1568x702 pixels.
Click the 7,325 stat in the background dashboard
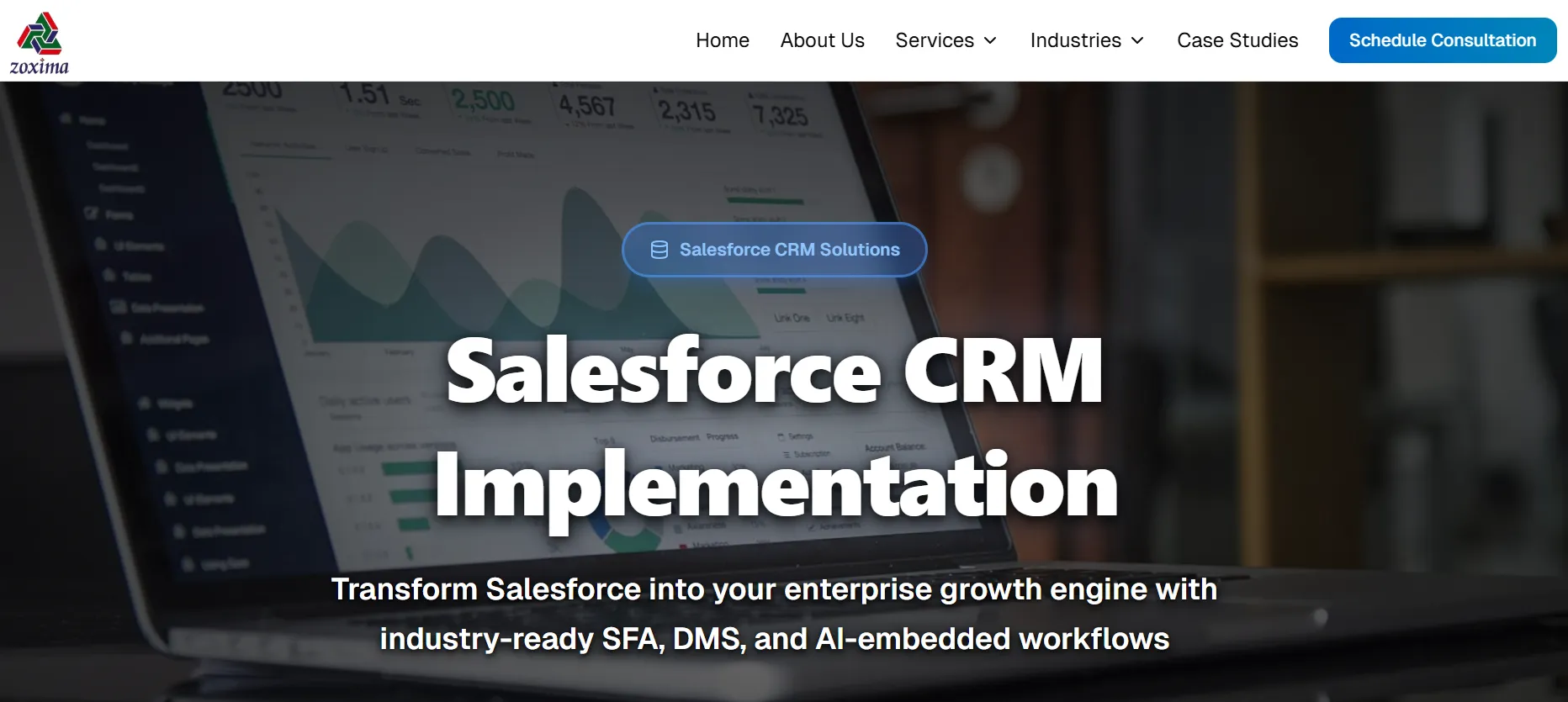pyautogui.click(x=780, y=114)
